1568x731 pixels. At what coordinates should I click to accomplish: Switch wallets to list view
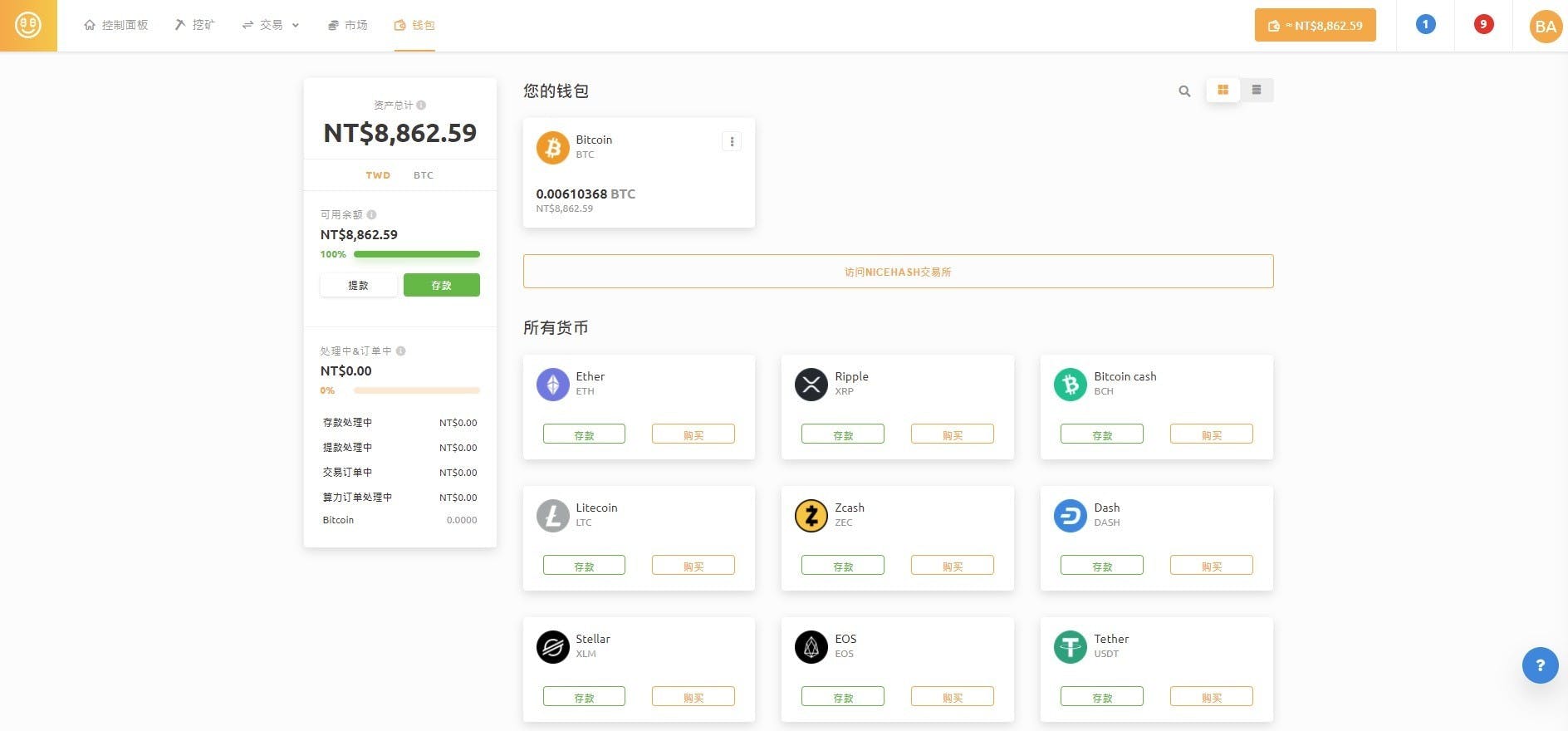(x=1257, y=90)
